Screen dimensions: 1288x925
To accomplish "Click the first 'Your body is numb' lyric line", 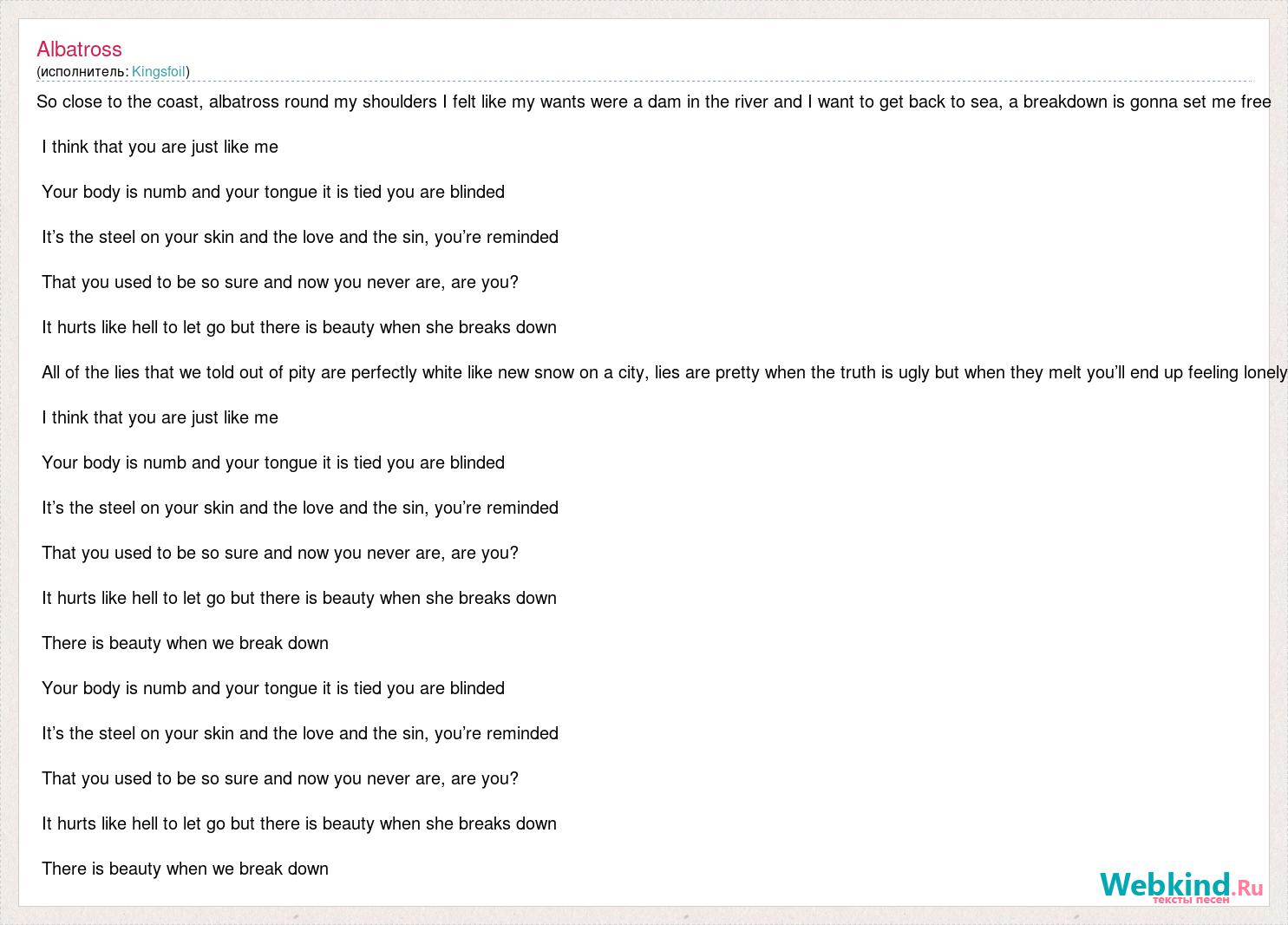I will 273,192.
